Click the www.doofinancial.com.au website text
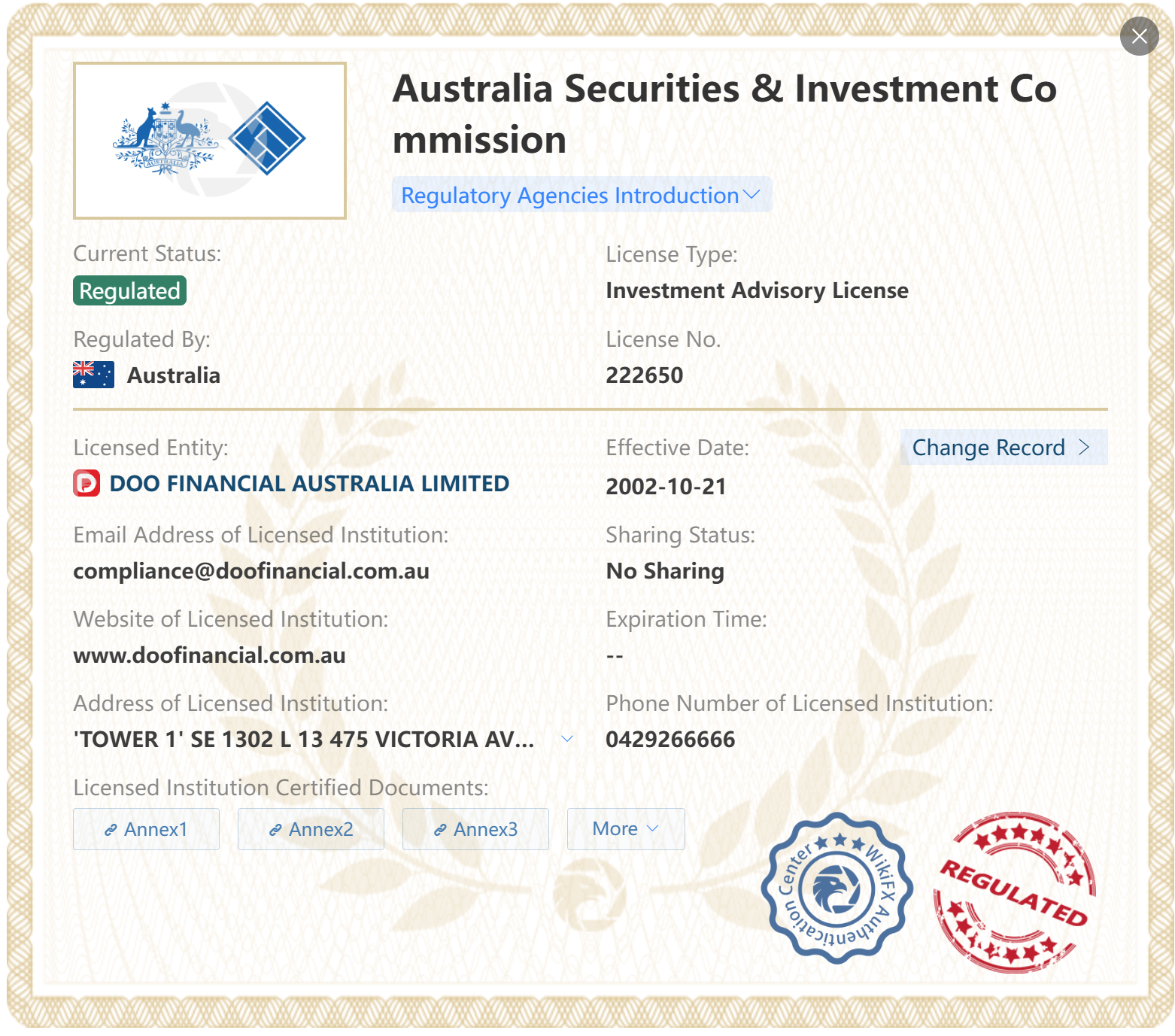The image size is (1175, 1036). [x=209, y=655]
